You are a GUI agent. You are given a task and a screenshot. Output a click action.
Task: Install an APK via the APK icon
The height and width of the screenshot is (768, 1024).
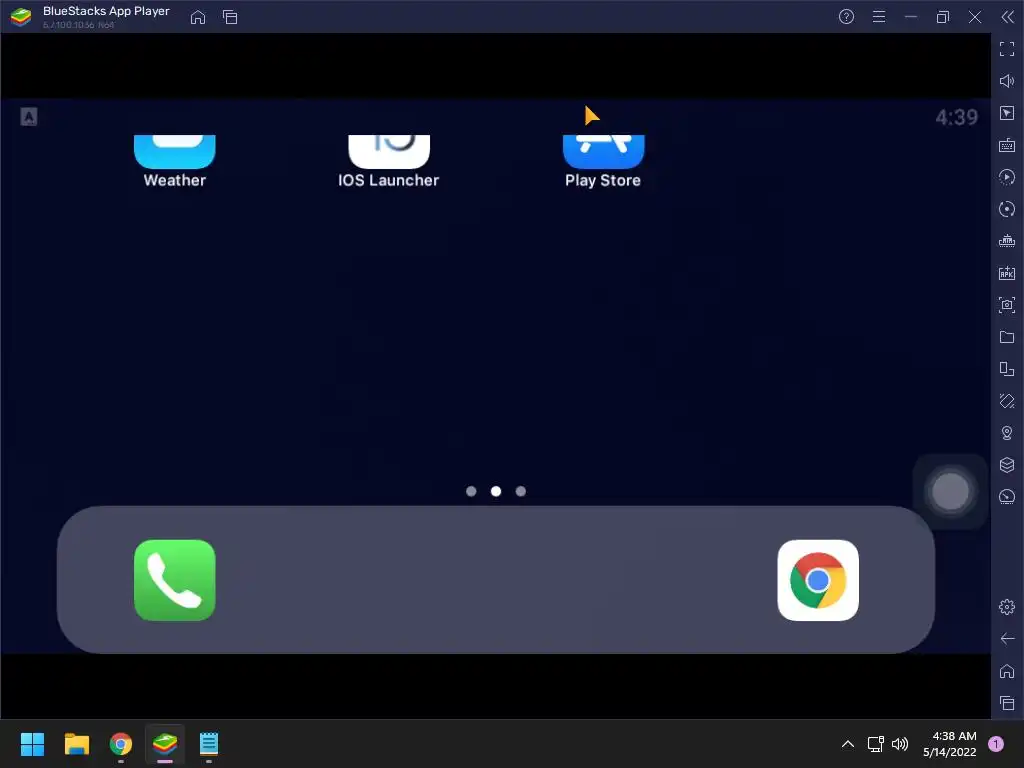tap(1007, 273)
